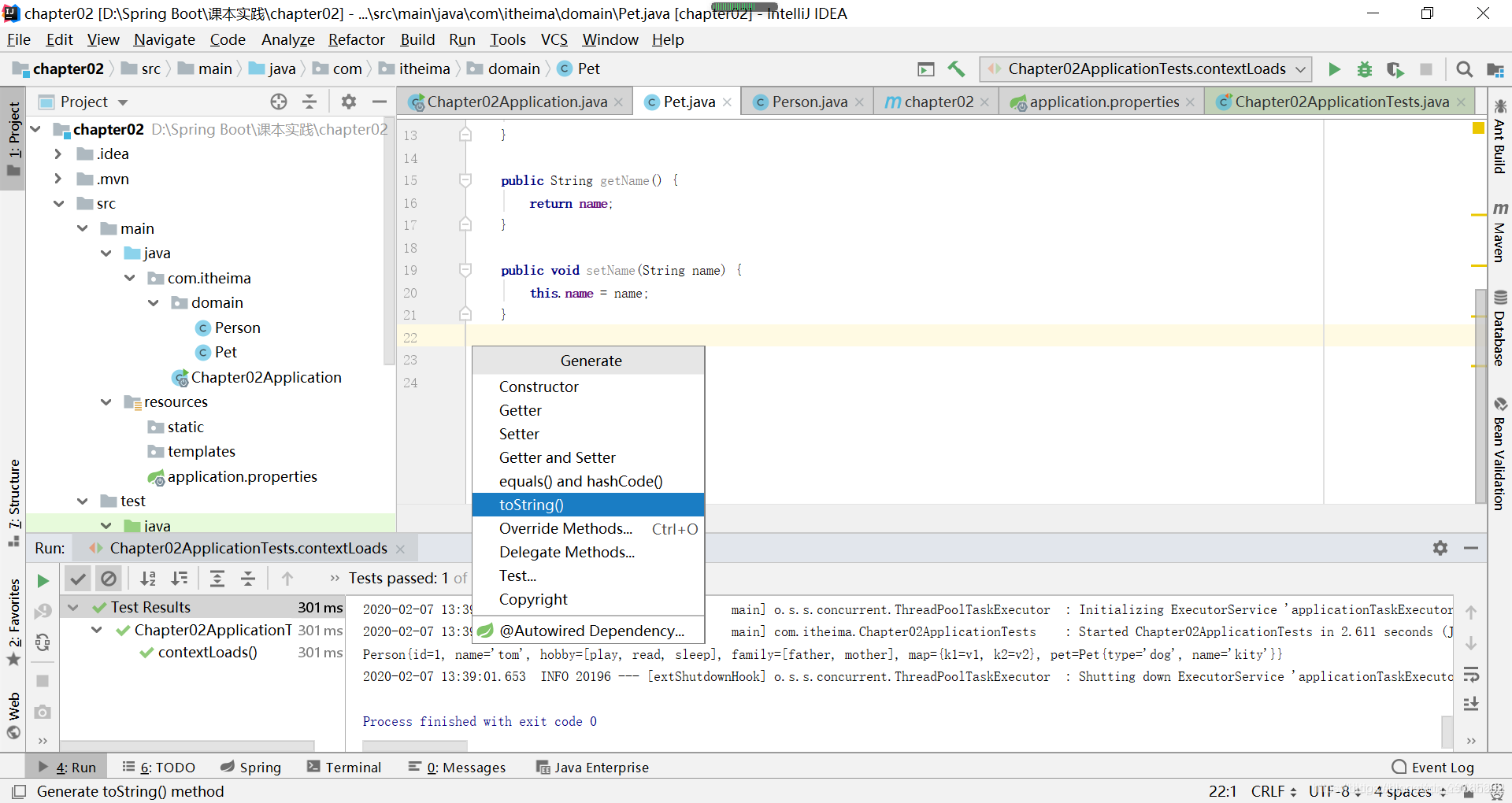Collapse the domain package
Screen dimensions: 1512x803
(154, 303)
